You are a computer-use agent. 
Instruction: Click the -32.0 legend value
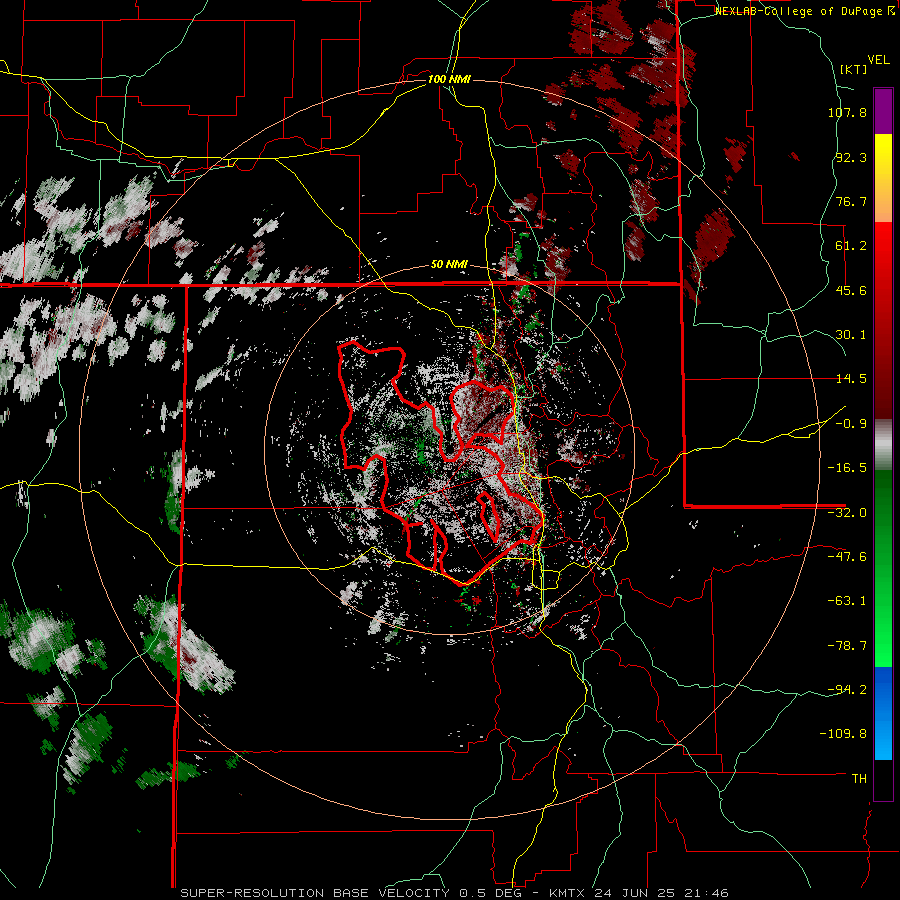(847, 513)
